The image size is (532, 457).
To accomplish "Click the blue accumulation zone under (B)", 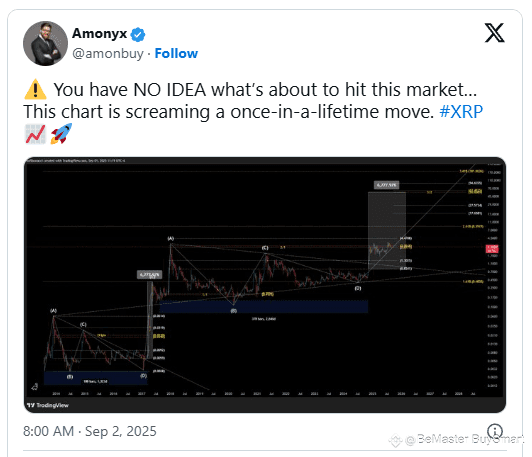I will 264,306.
